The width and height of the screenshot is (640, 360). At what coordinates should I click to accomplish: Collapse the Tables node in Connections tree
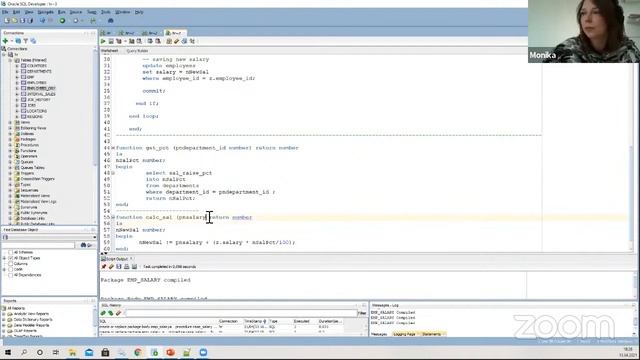coord(10,60)
